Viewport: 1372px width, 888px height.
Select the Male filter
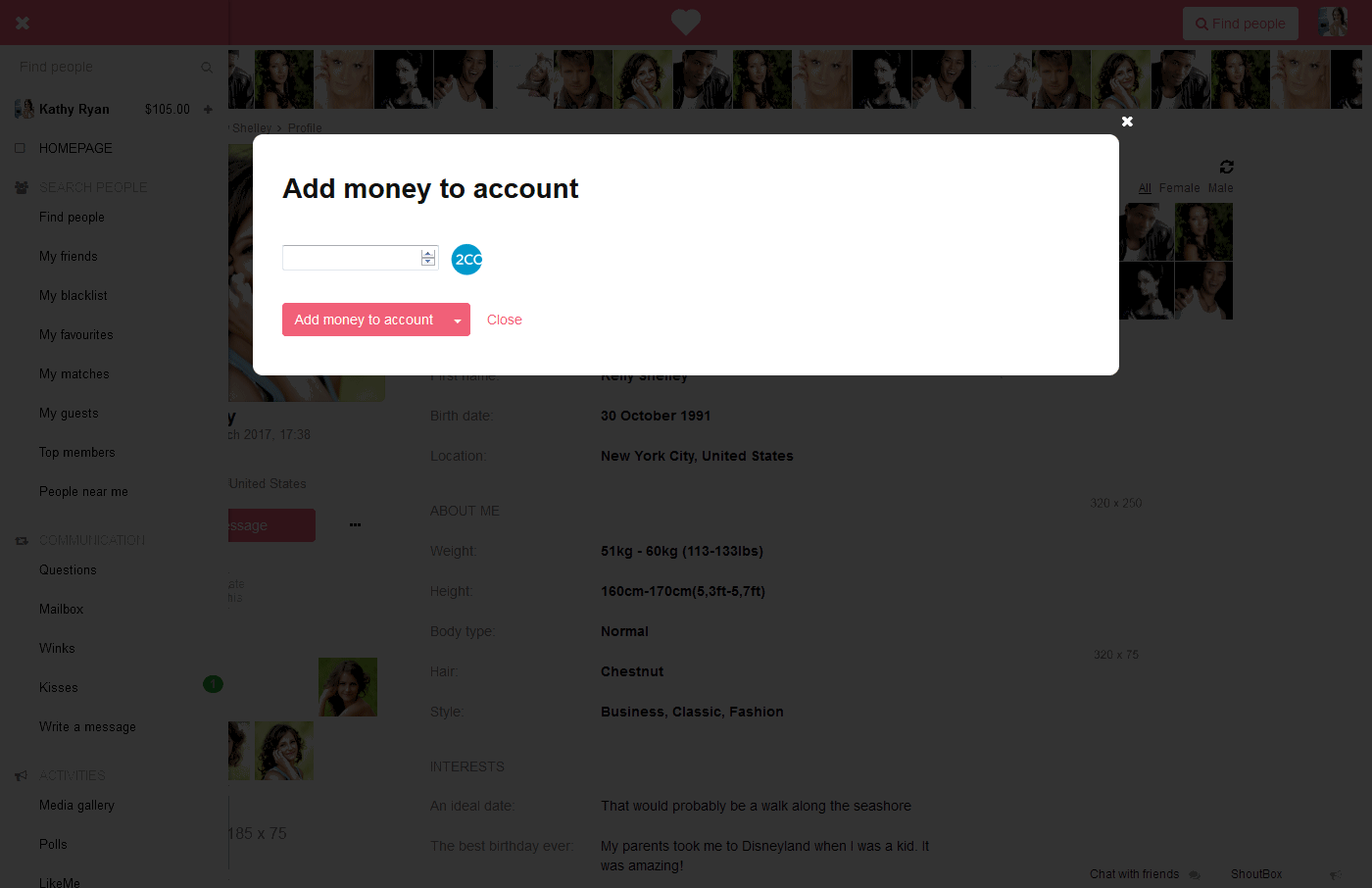pos(1220,188)
